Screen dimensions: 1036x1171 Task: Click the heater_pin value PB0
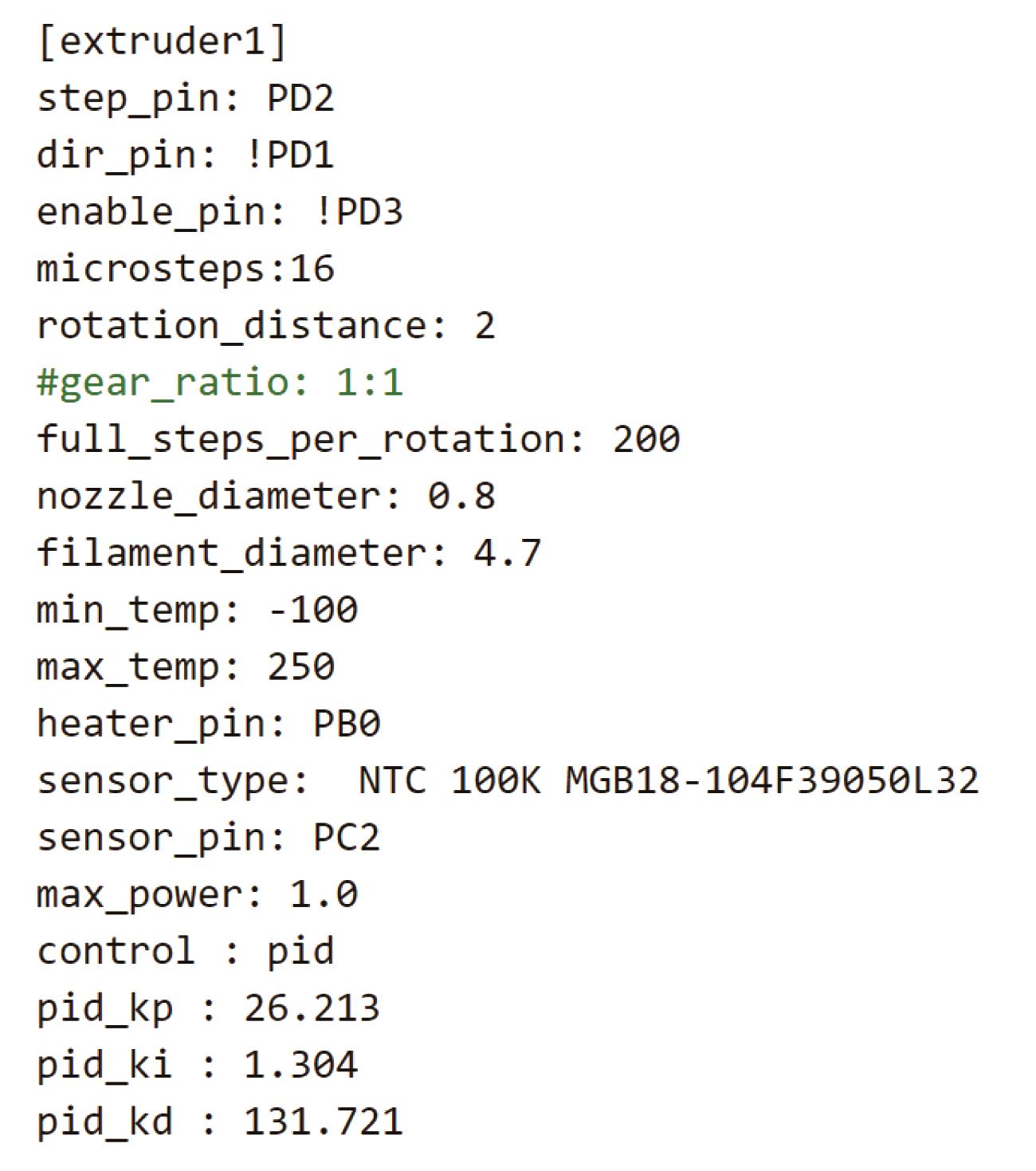(x=347, y=724)
